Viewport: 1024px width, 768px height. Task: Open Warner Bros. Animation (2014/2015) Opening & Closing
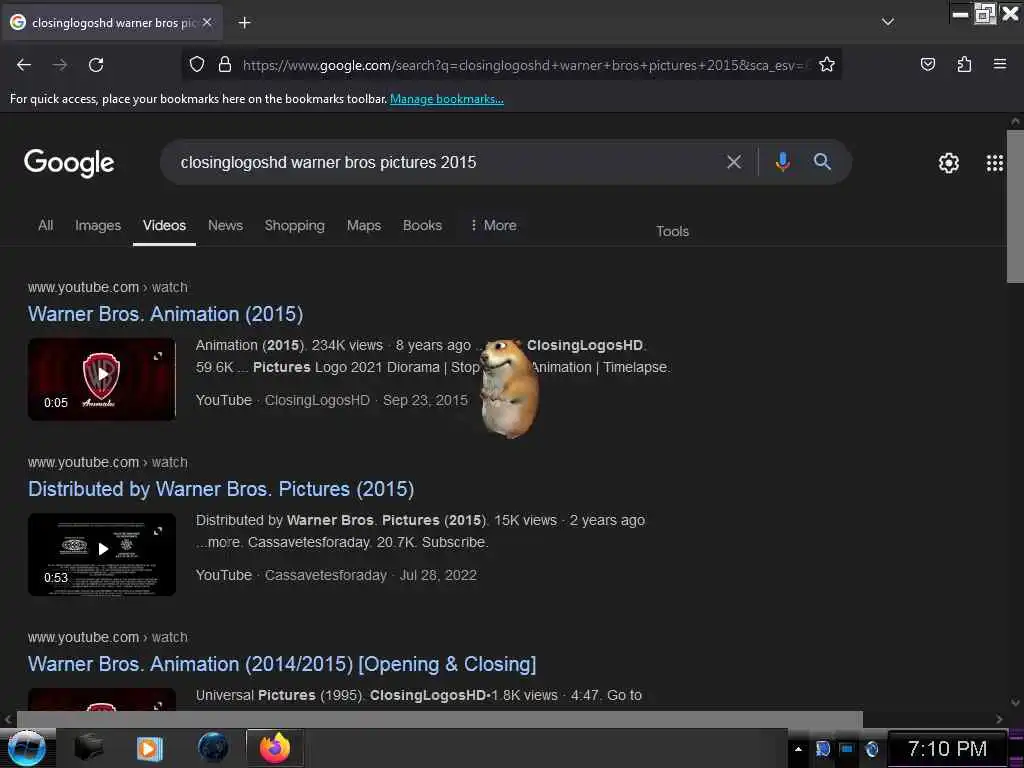[x=282, y=664]
